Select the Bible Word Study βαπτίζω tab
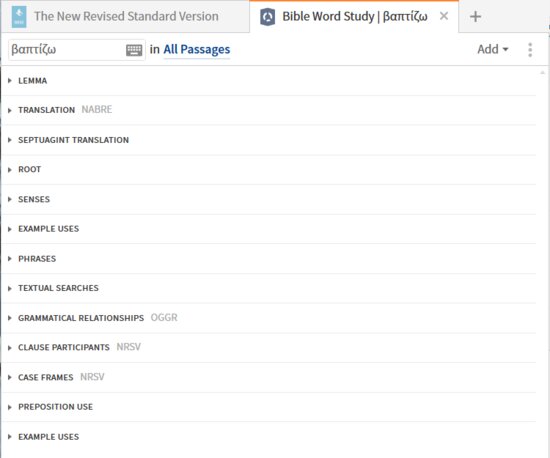550x458 pixels. (354, 16)
